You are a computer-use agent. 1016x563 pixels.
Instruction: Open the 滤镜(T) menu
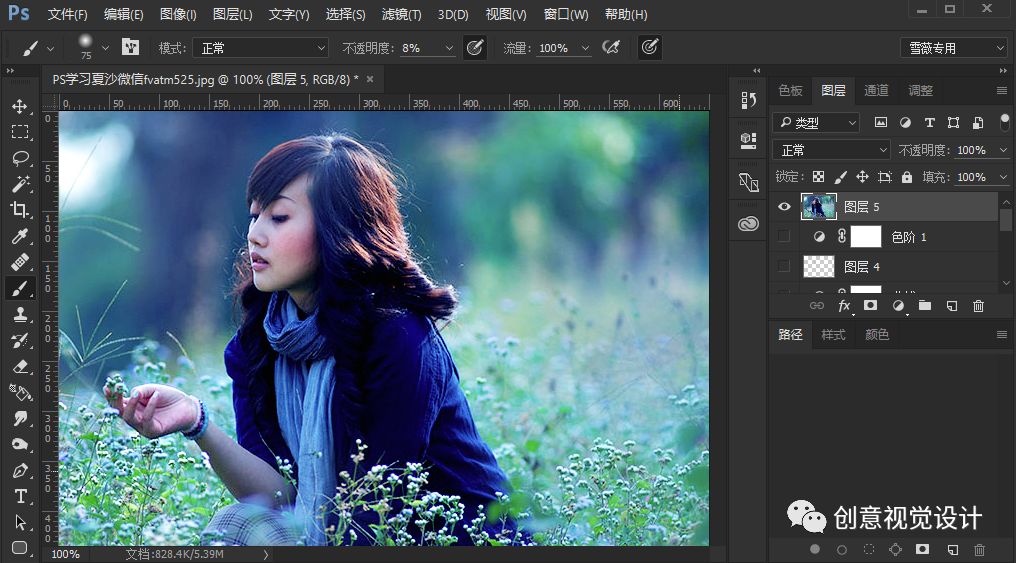click(401, 14)
